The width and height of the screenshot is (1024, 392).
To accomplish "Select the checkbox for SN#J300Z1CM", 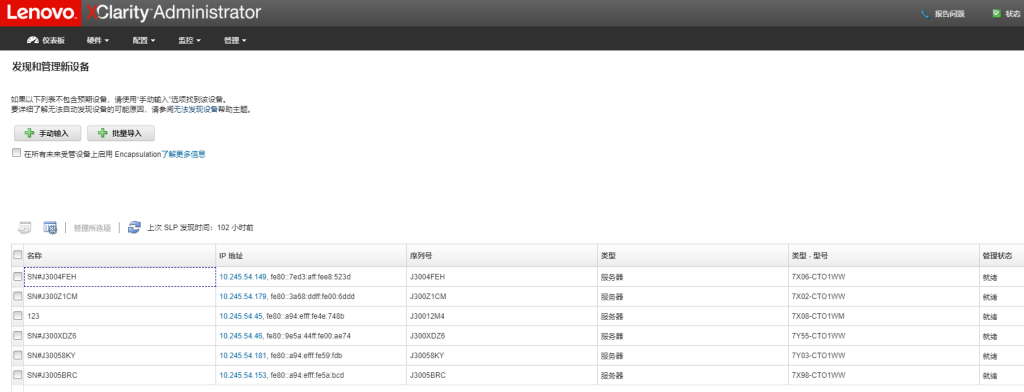I will tap(18, 297).
